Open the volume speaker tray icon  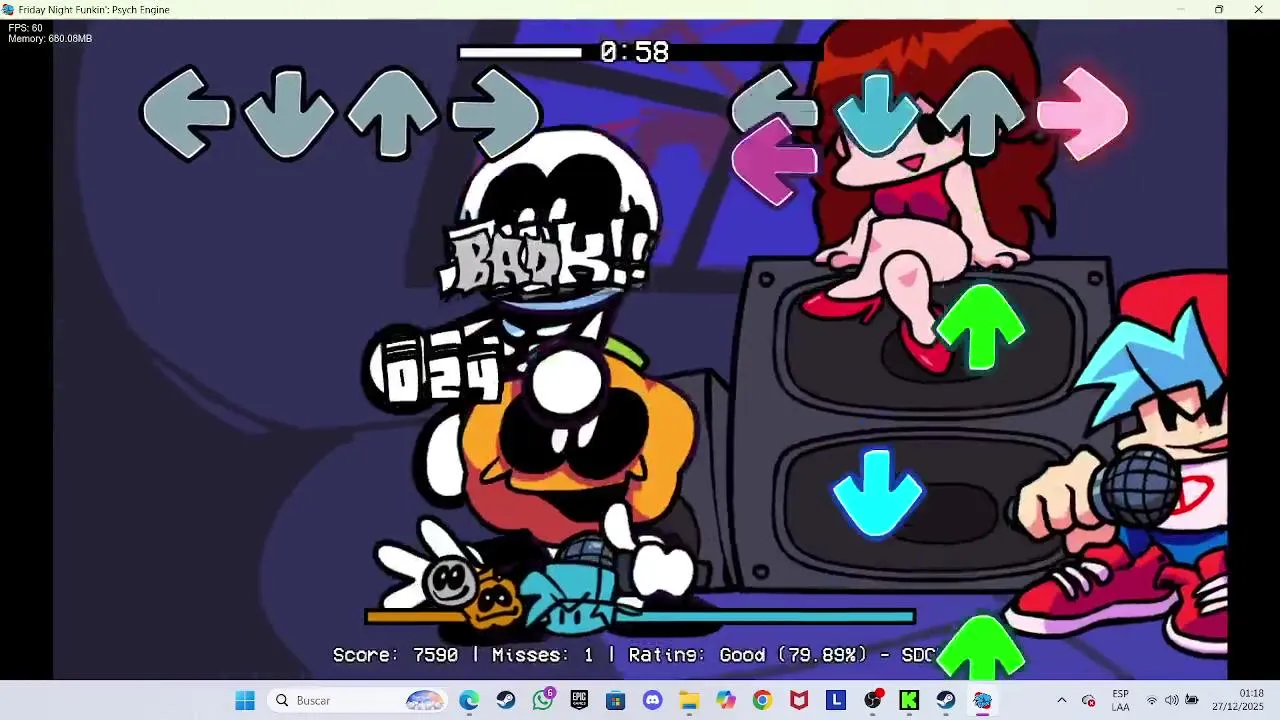(x=1171, y=701)
